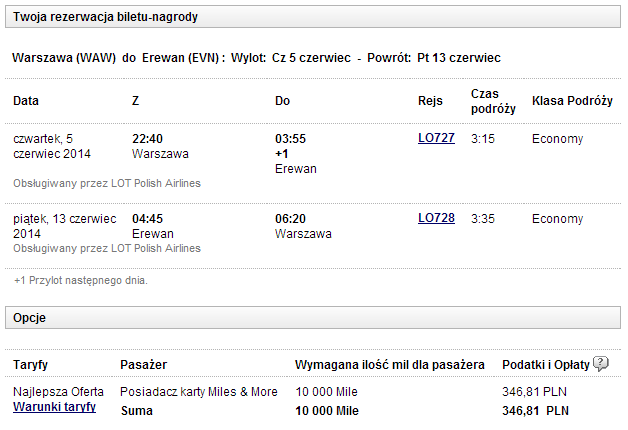Click the Taryfy column header

point(31,365)
